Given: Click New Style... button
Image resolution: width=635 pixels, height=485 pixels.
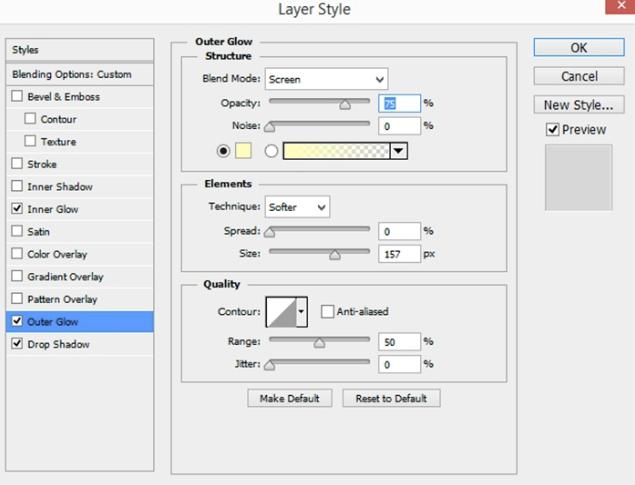Looking at the screenshot, I should point(579,105).
